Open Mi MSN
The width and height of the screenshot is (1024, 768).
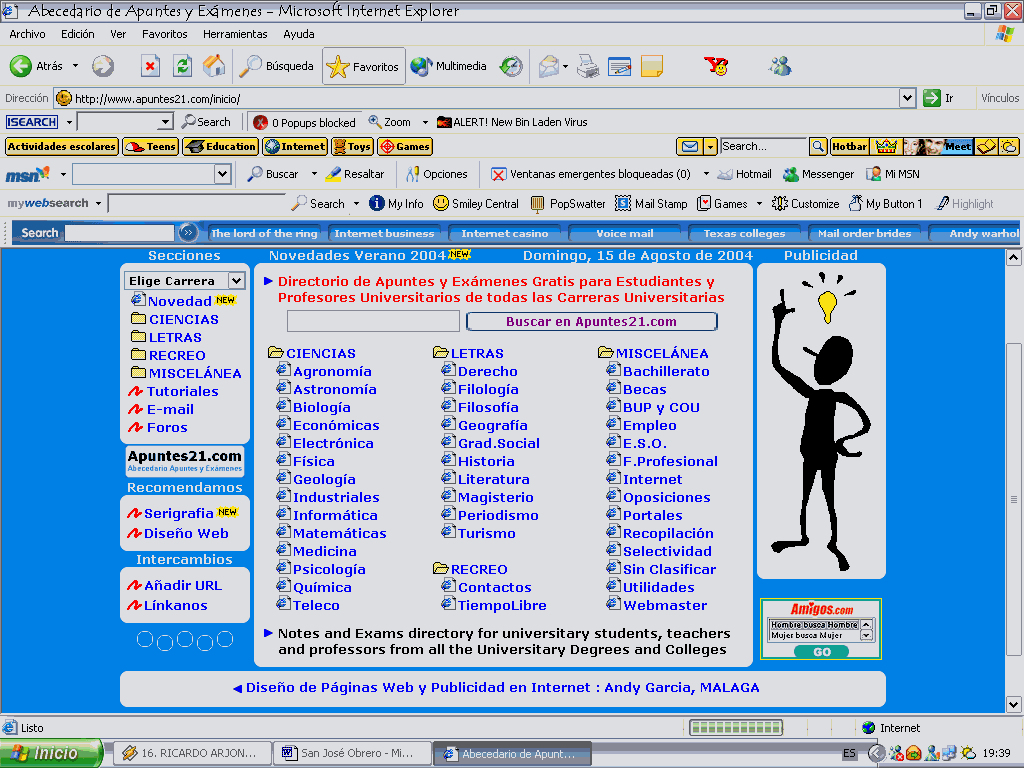[x=892, y=174]
